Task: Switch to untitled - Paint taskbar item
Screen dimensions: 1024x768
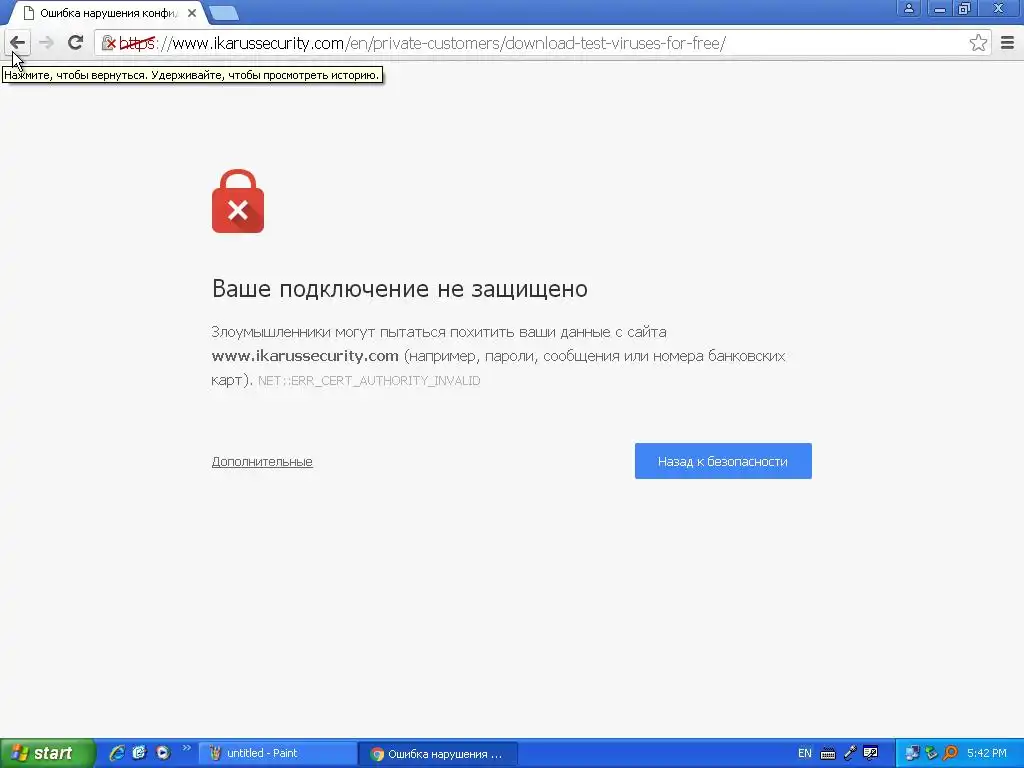Action: 278,754
